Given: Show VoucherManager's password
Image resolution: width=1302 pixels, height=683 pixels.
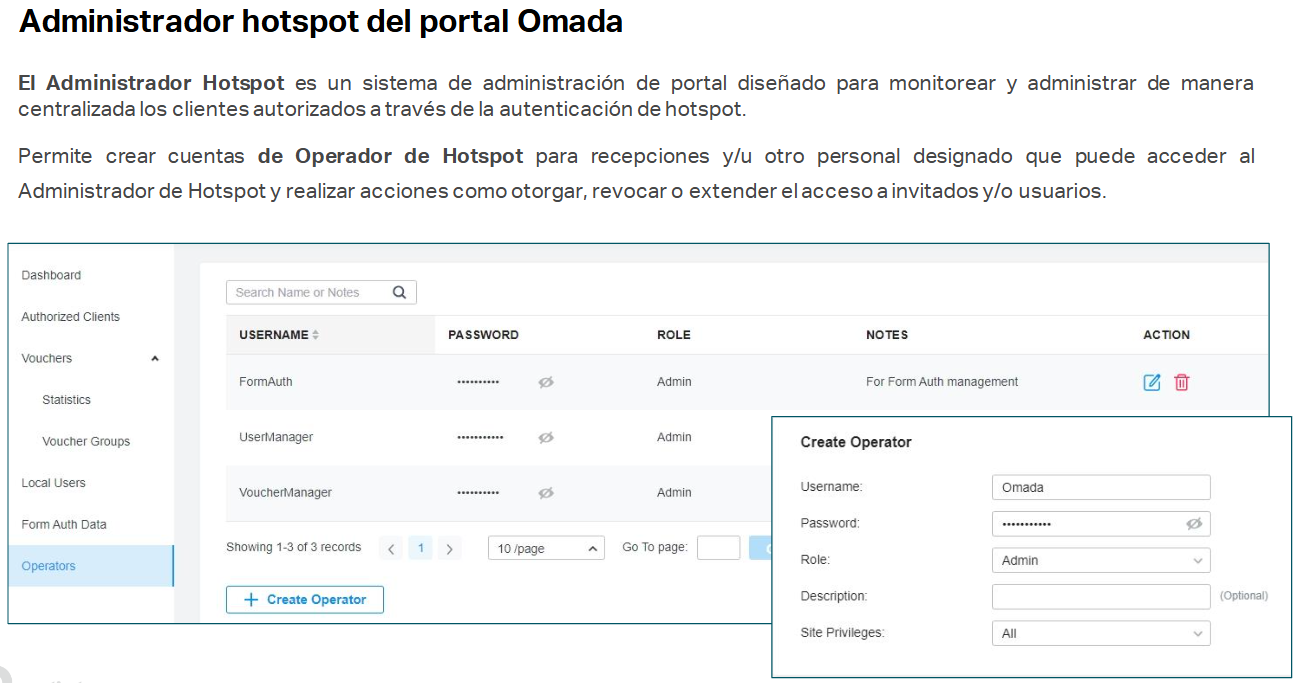Looking at the screenshot, I should tap(545, 492).
